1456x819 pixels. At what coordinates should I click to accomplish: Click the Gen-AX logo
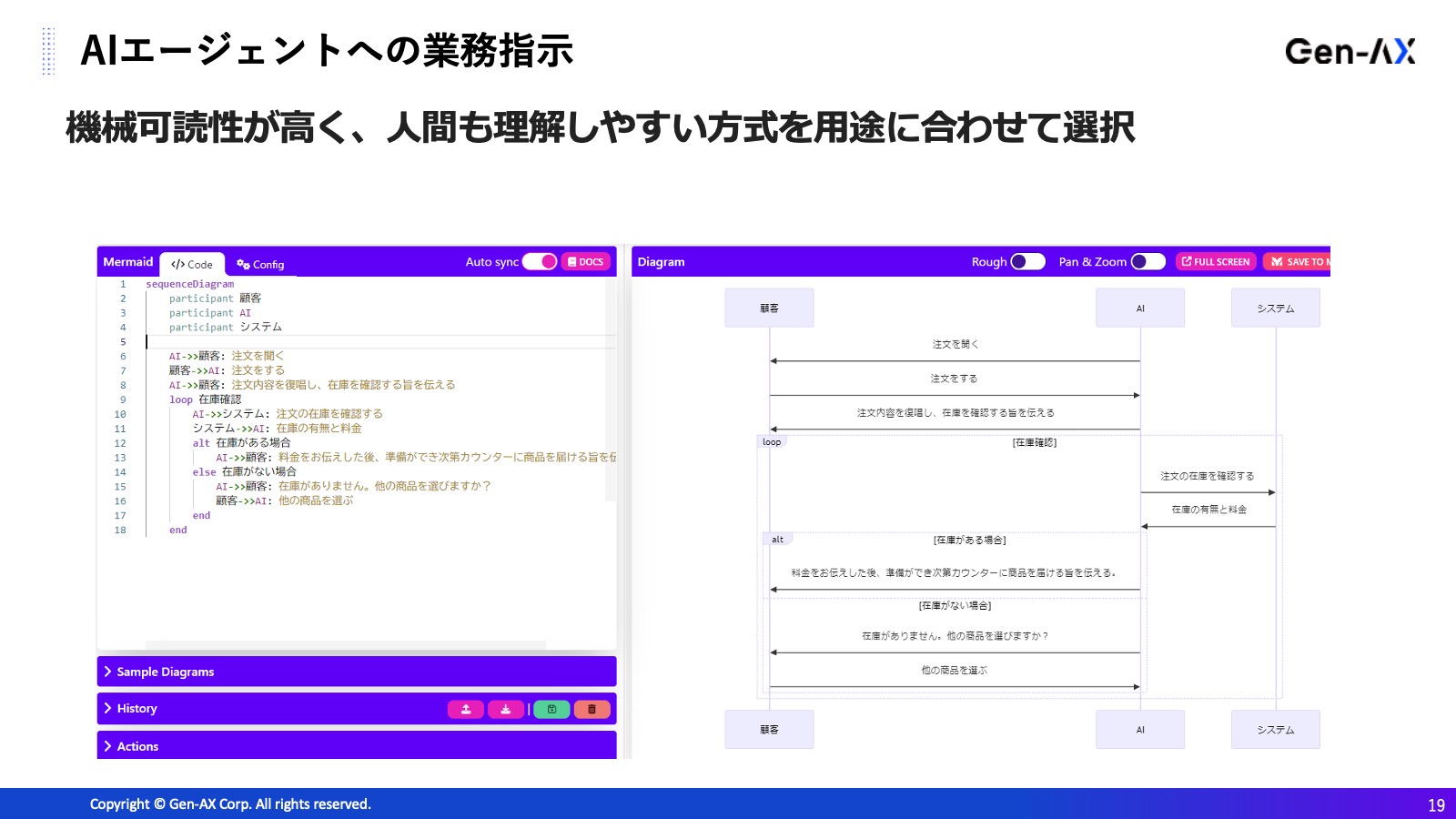pyautogui.click(x=1350, y=52)
